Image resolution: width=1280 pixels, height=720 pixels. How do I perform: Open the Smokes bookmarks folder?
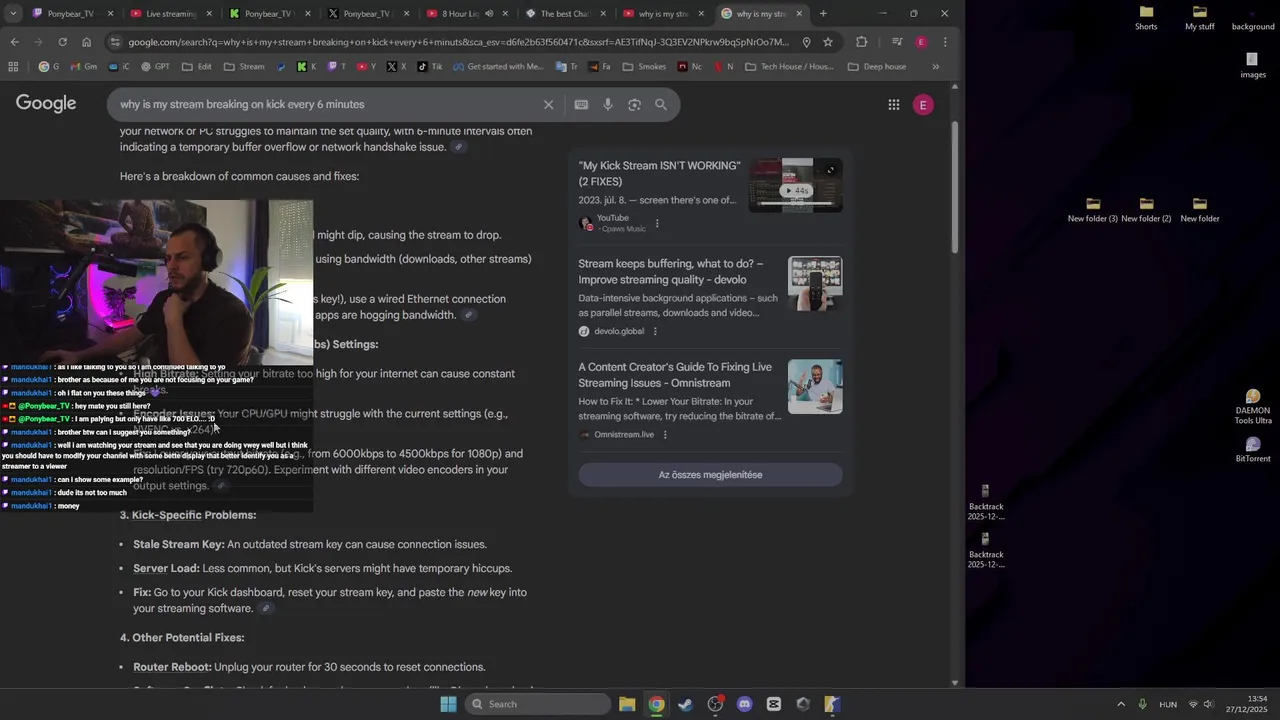pyautogui.click(x=644, y=67)
